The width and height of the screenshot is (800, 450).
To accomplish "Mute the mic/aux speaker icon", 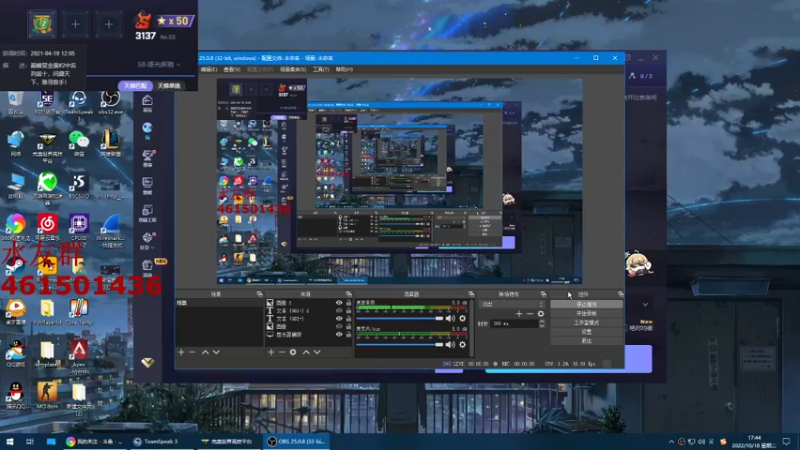I will (450, 344).
